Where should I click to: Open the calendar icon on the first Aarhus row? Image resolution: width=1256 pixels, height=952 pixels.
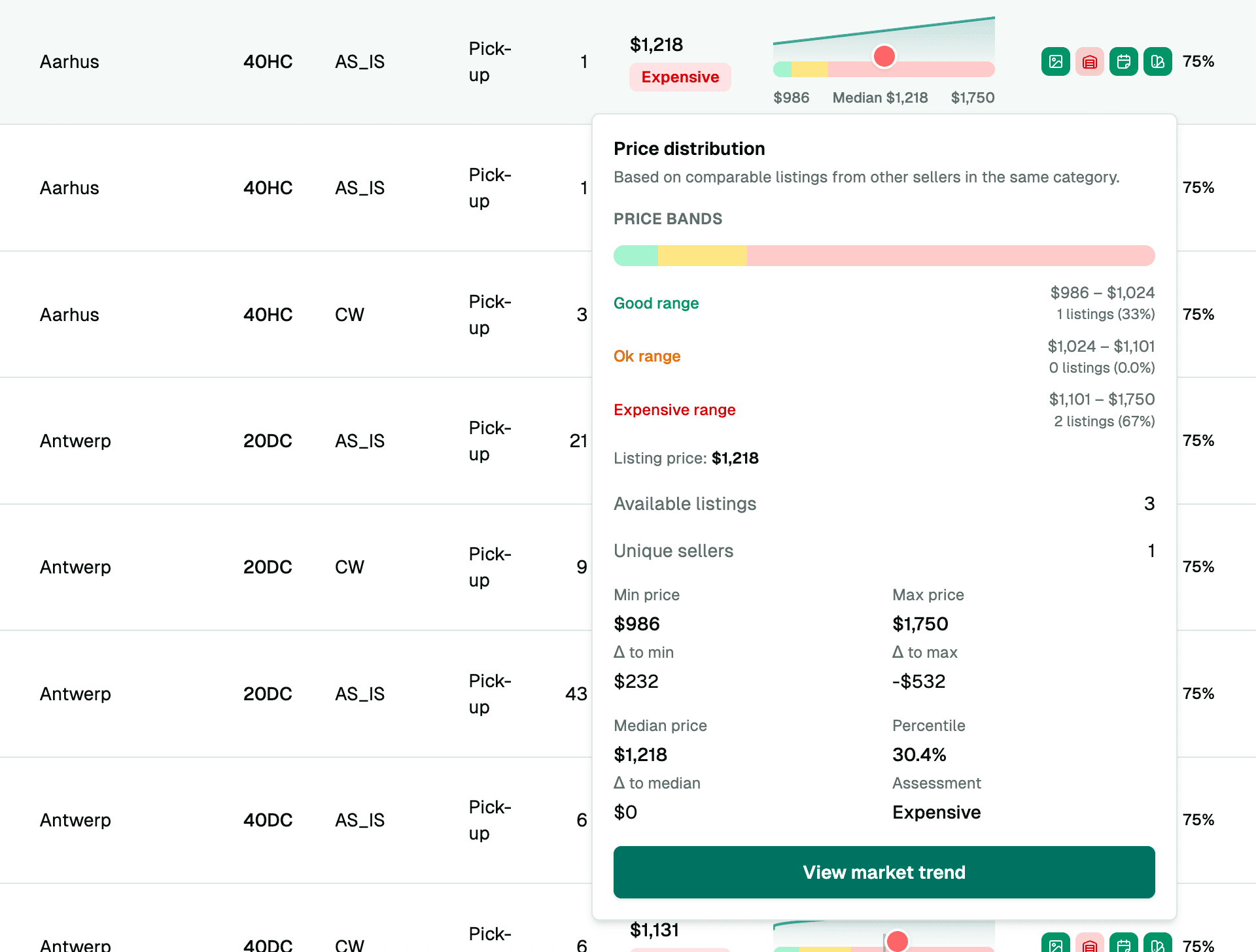(x=1123, y=61)
